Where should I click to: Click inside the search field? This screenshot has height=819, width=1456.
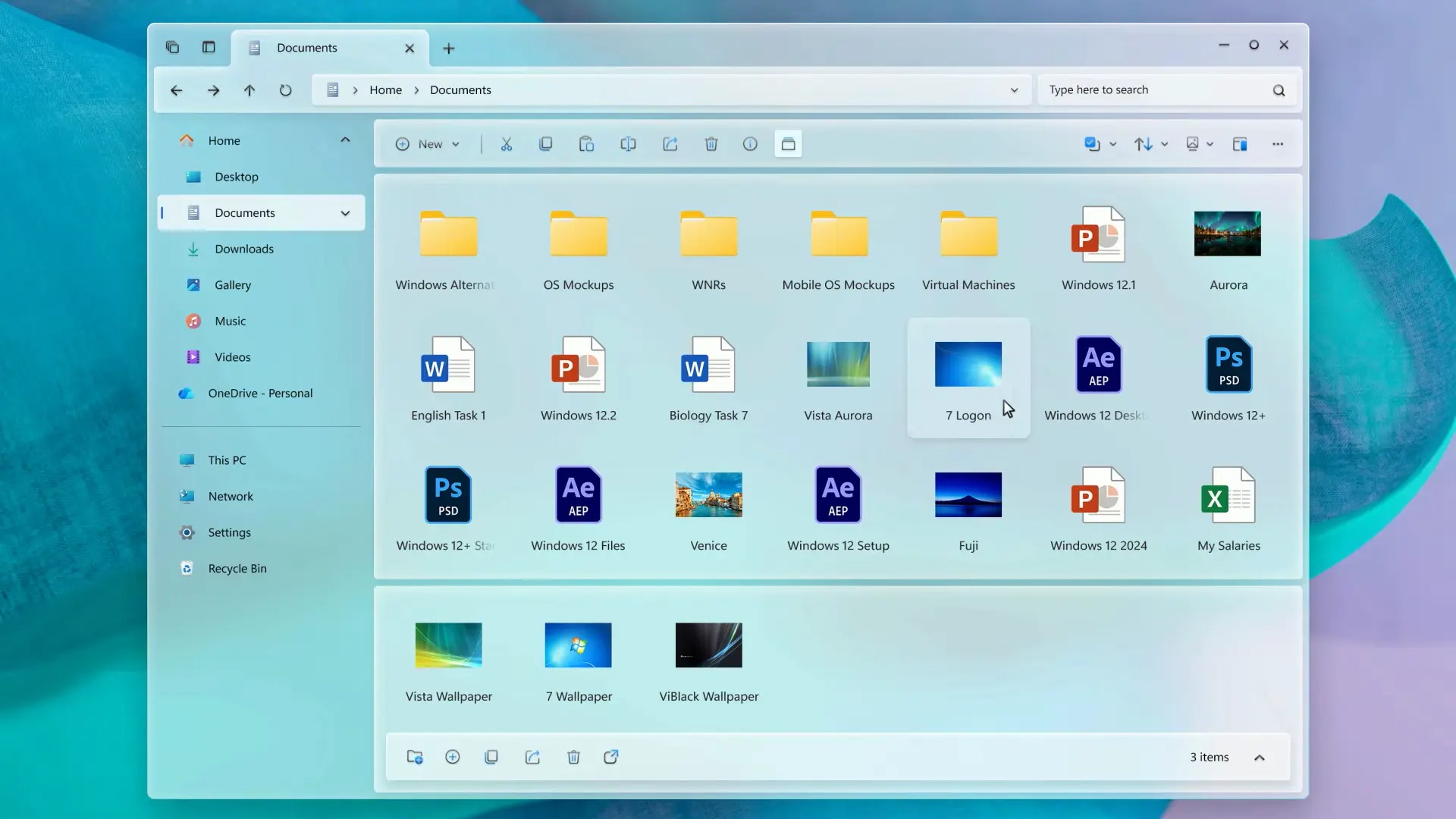(x=1137, y=89)
